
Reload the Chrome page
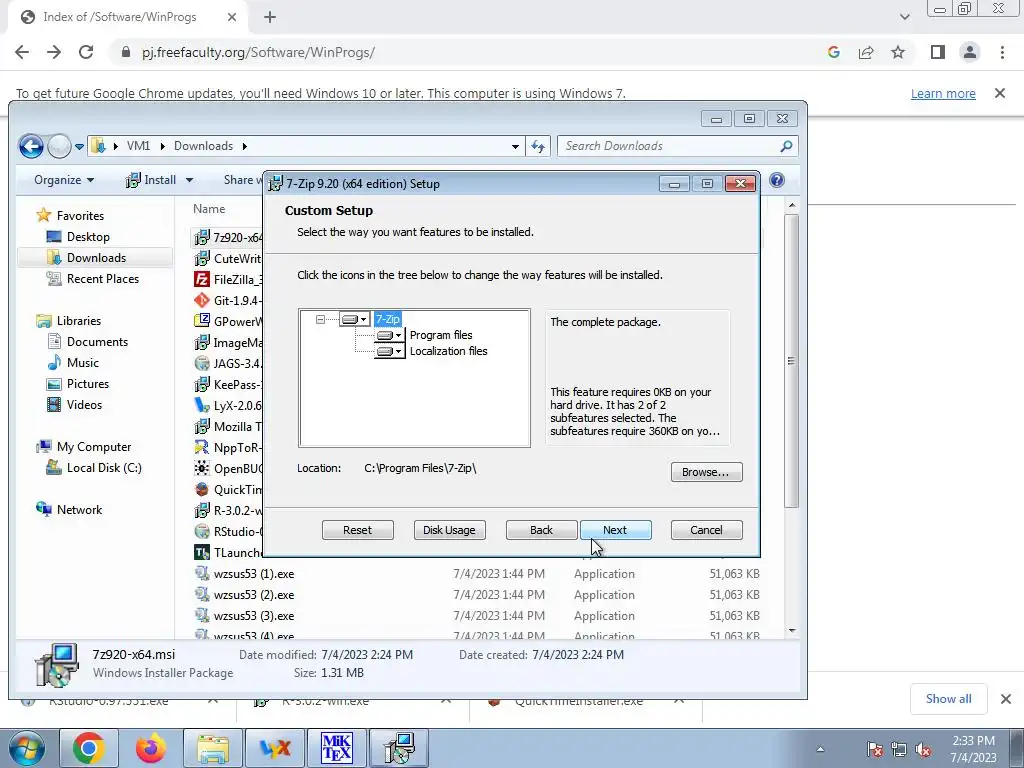[x=86, y=52]
